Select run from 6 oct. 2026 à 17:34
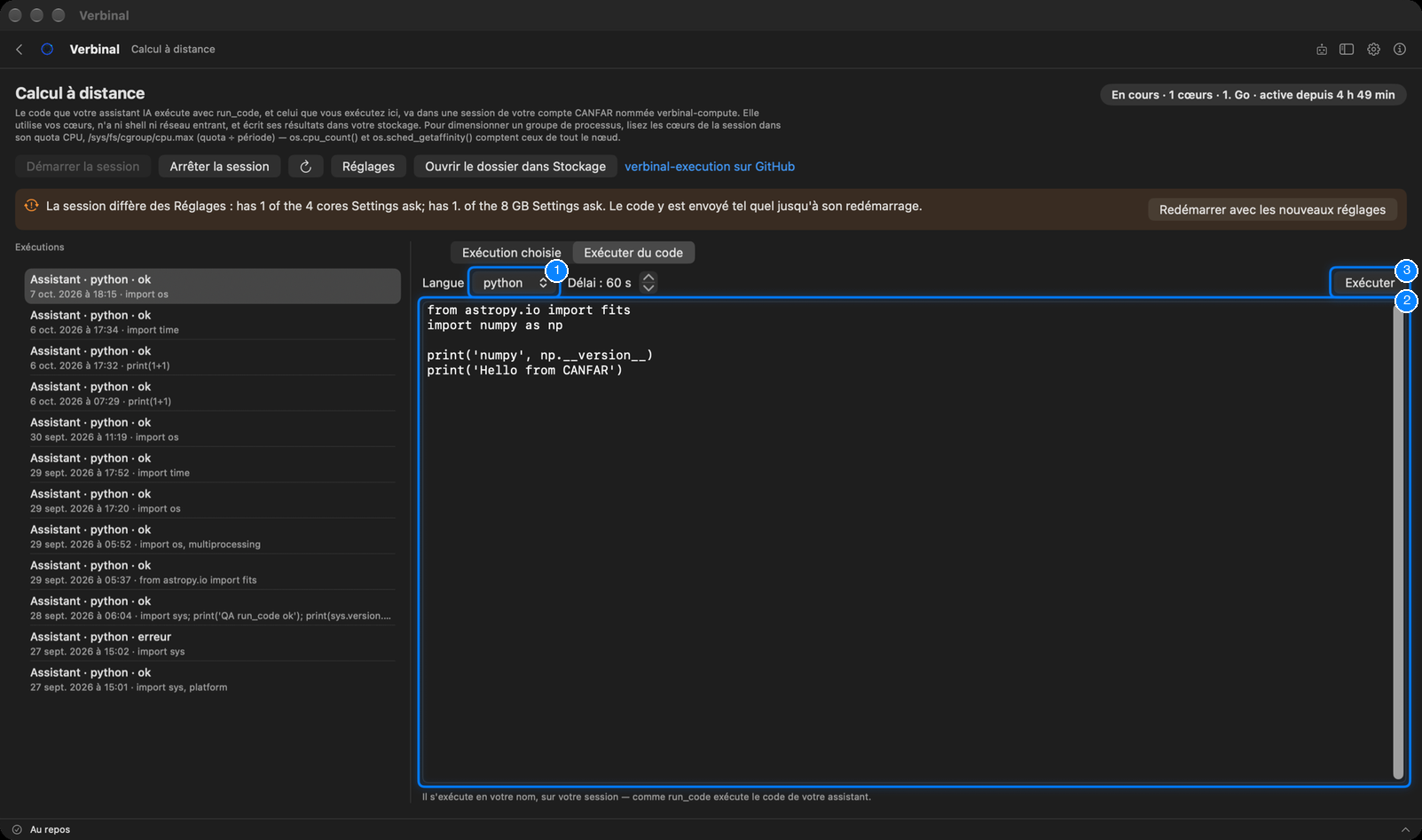1422x840 pixels. click(x=213, y=322)
